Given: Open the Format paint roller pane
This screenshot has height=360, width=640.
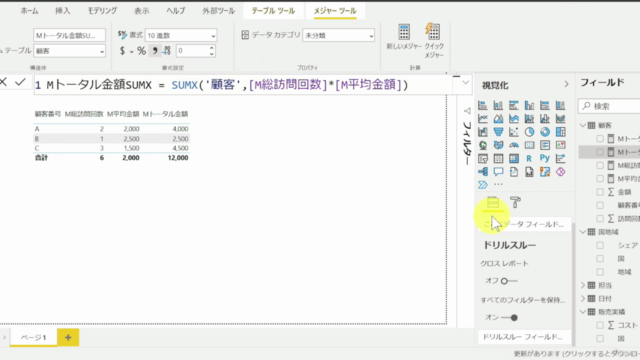Looking at the screenshot, I should point(516,202).
